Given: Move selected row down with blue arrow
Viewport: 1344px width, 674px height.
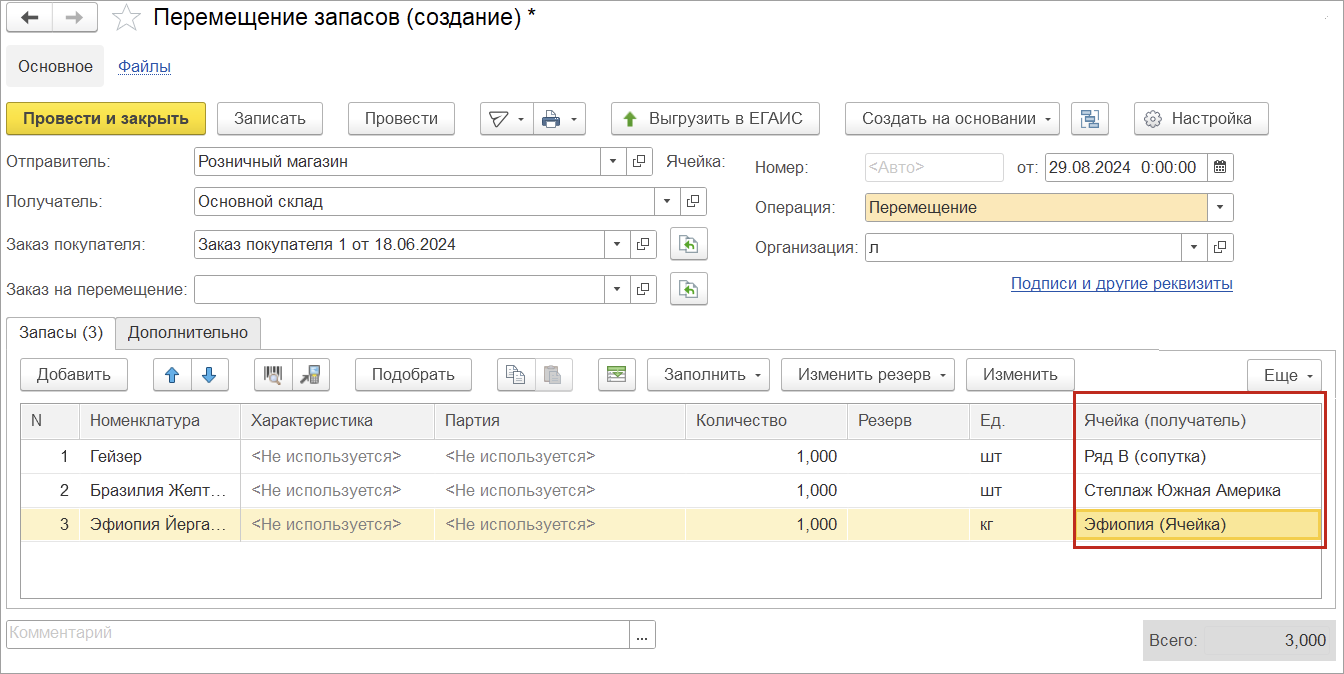Looking at the screenshot, I should 209,375.
